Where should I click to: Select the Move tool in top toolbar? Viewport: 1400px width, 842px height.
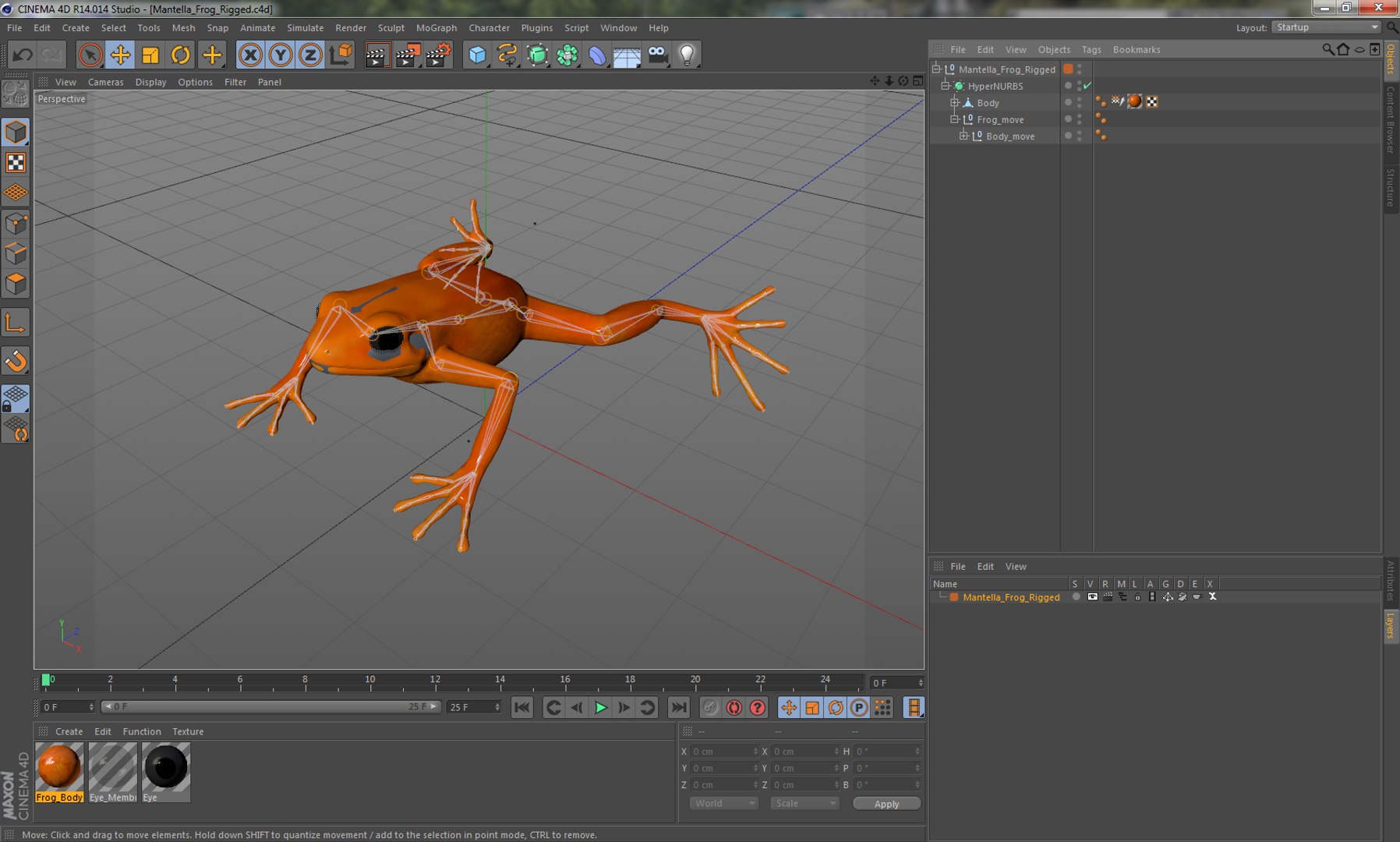pyautogui.click(x=120, y=55)
